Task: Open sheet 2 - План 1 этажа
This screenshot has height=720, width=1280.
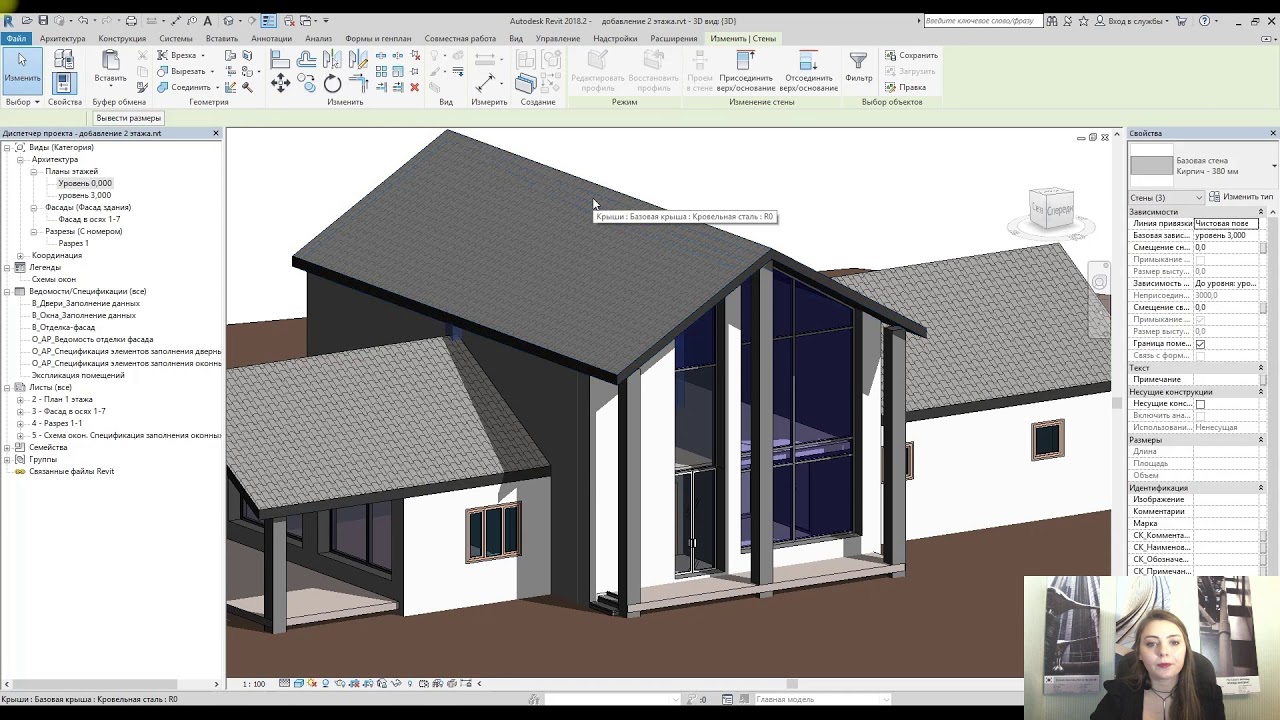Action: click(x=62, y=400)
